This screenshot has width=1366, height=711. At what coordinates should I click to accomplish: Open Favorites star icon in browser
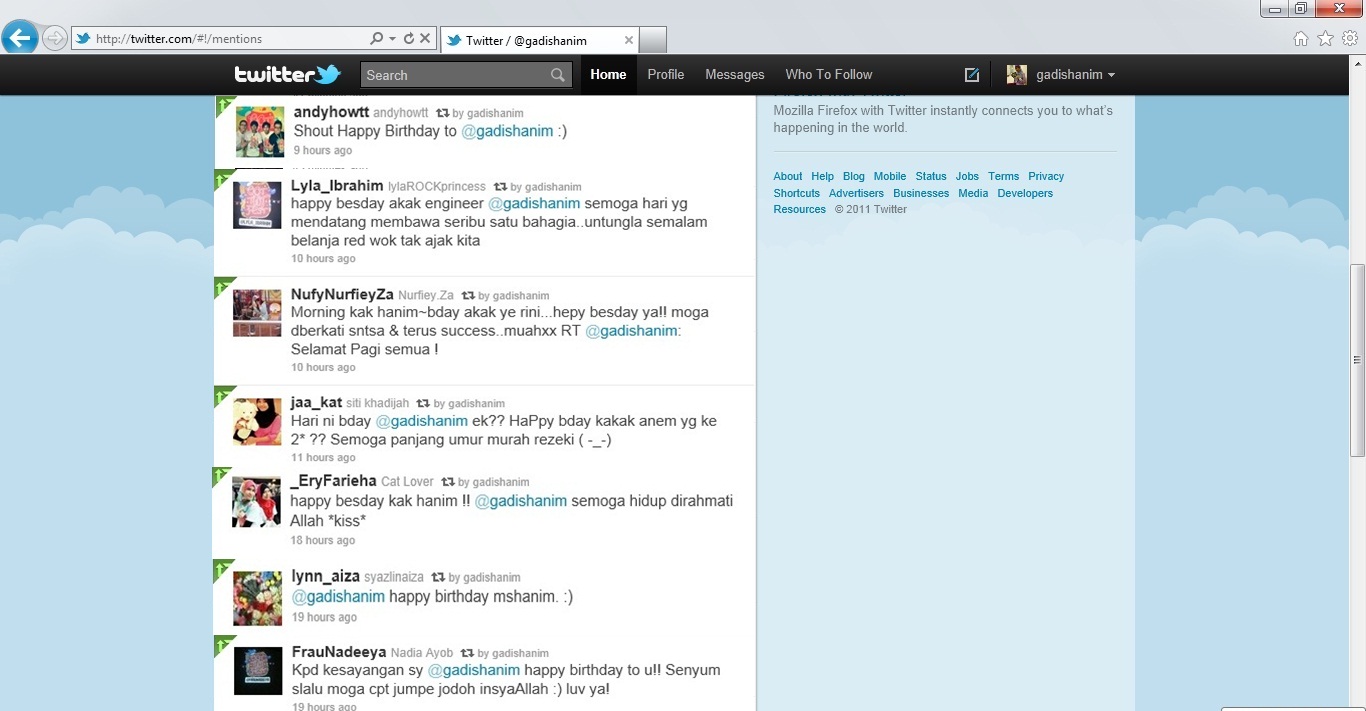[1326, 39]
